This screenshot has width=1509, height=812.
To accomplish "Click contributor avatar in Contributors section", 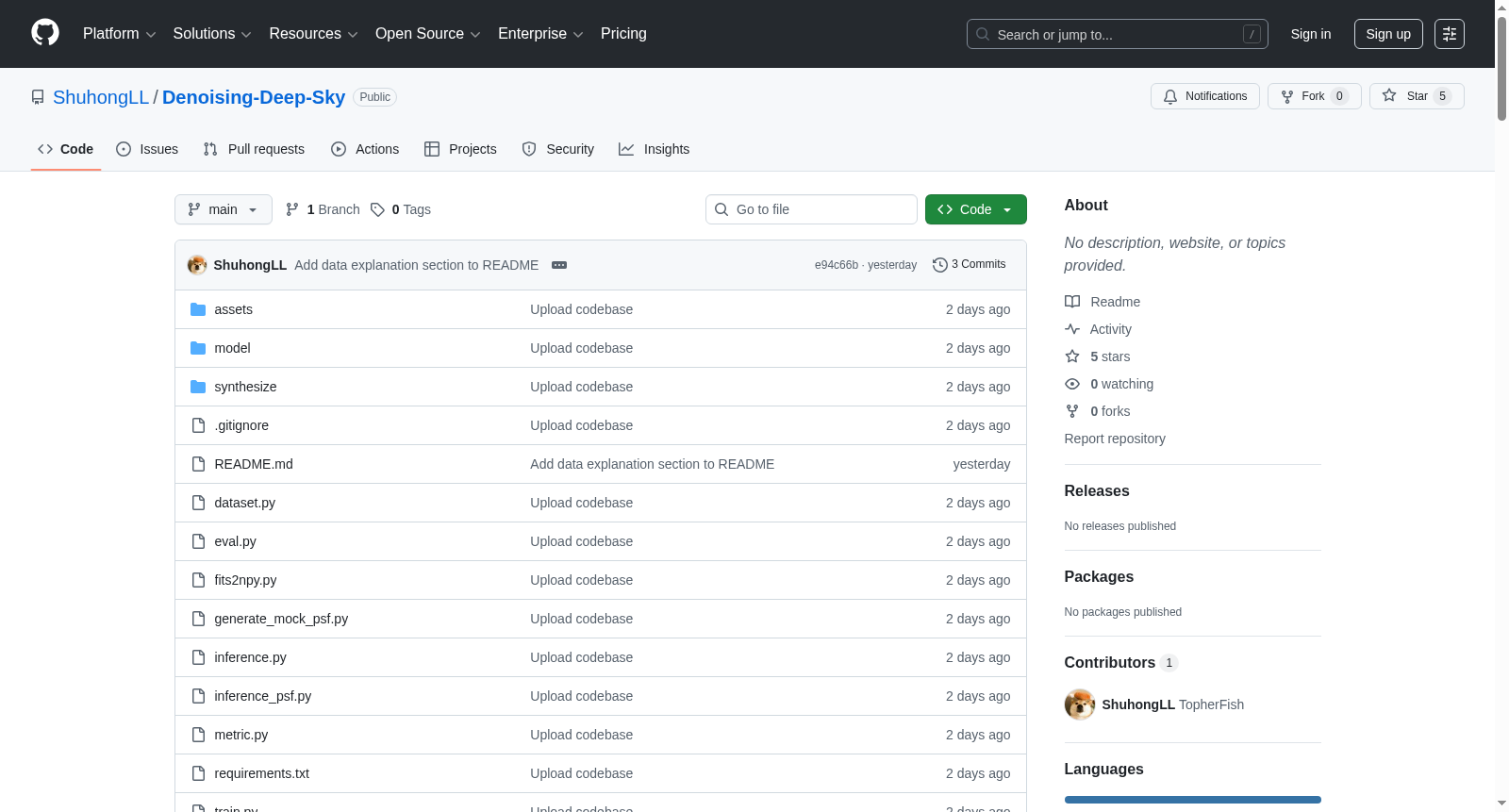I will point(1080,704).
